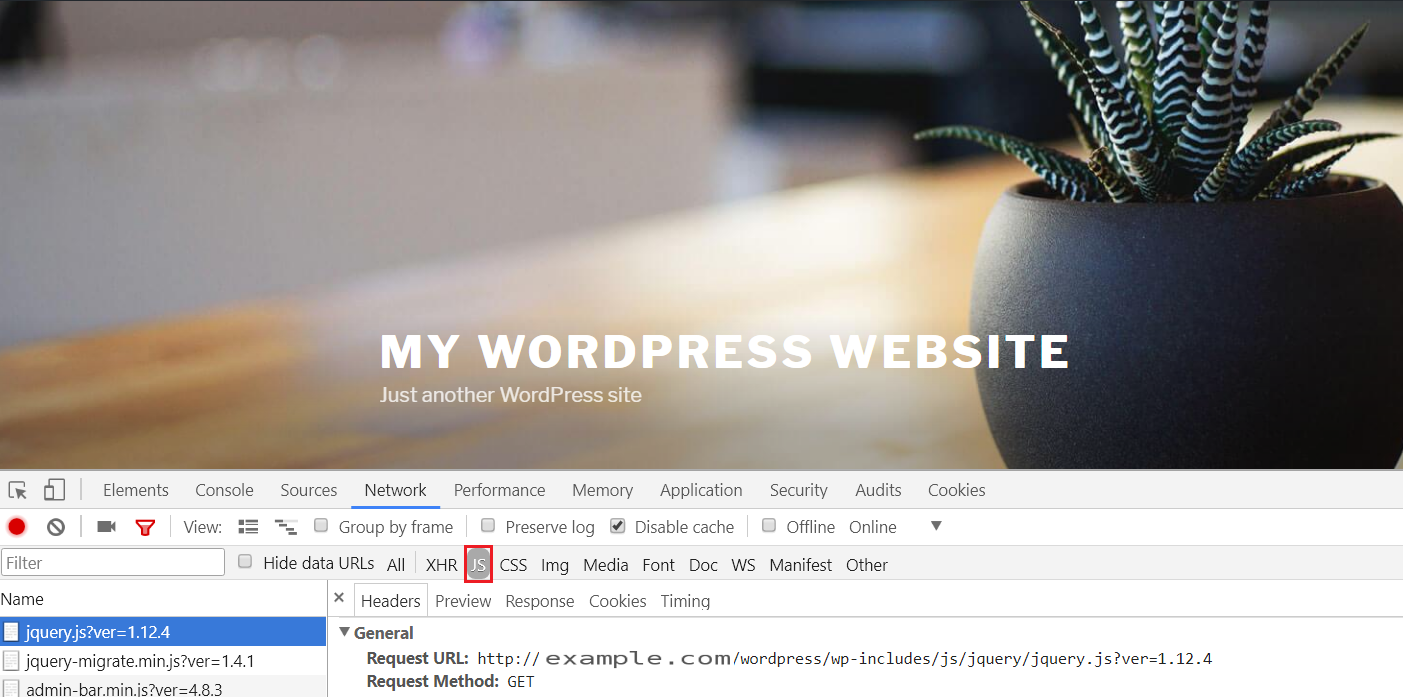This screenshot has height=697, width=1404.
Task: Filter requests by Media
Action: (x=606, y=565)
